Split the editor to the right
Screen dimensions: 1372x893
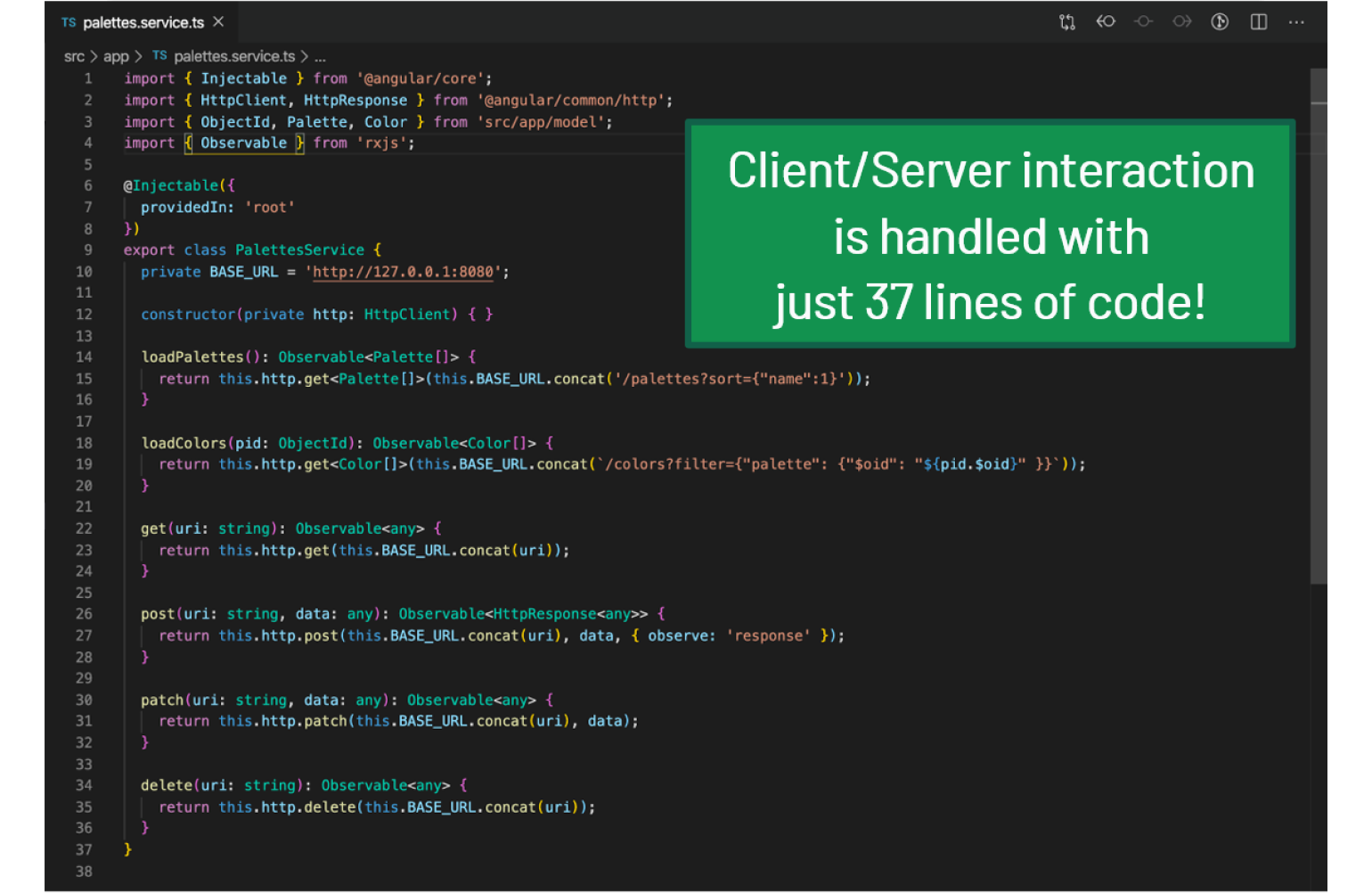tap(1259, 21)
